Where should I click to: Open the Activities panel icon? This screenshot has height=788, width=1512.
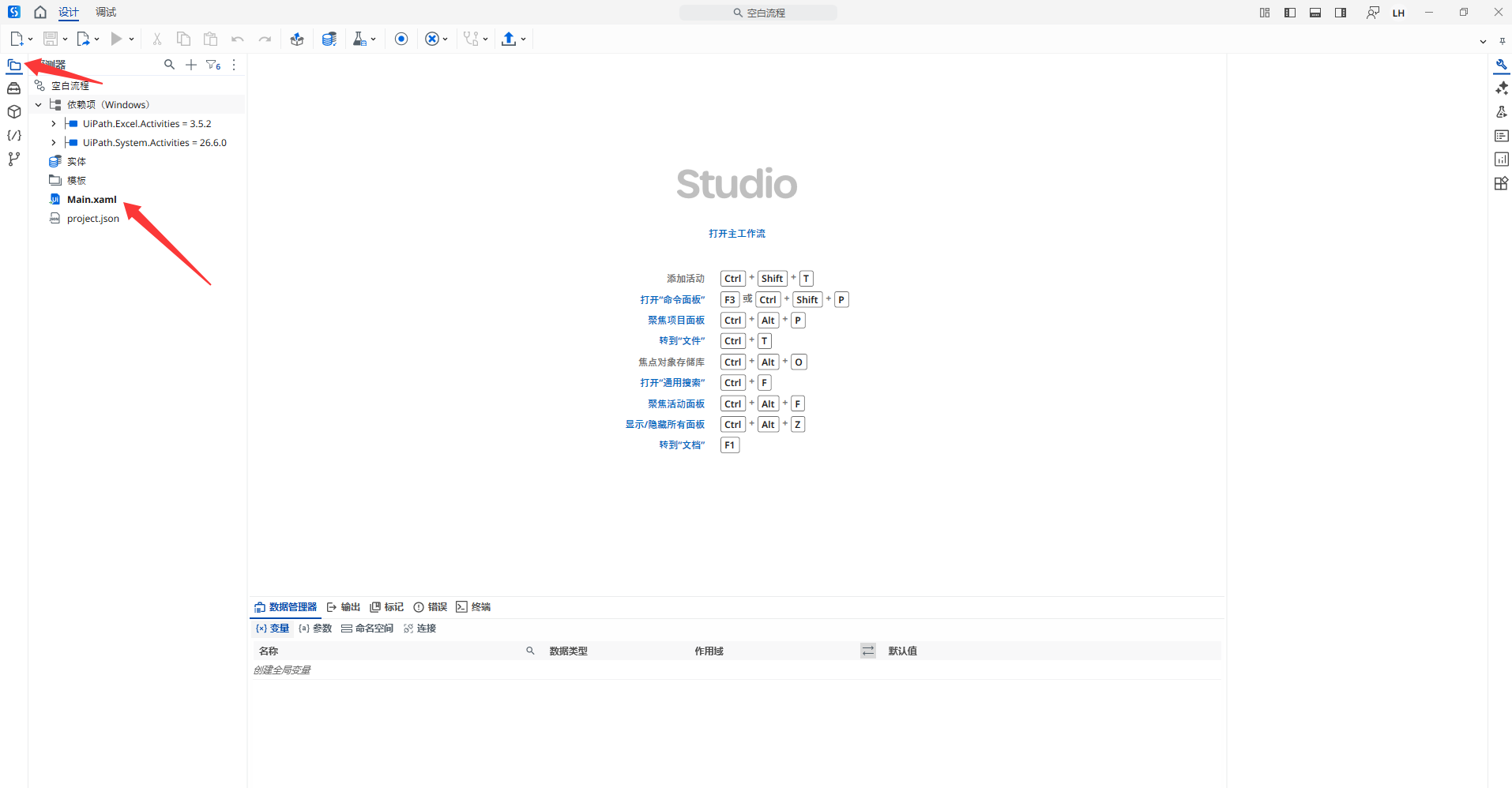click(14, 88)
